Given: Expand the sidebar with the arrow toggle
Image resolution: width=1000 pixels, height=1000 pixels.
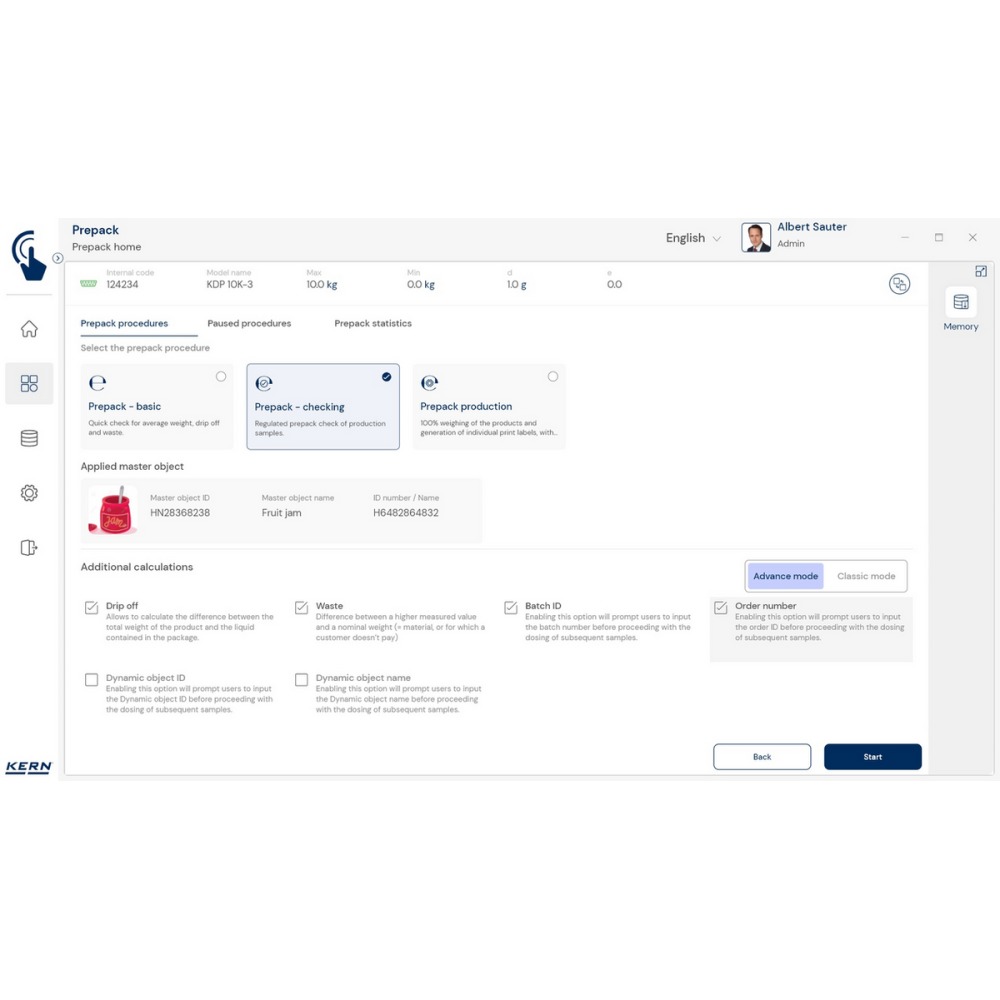Looking at the screenshot, I should (58, 258).
